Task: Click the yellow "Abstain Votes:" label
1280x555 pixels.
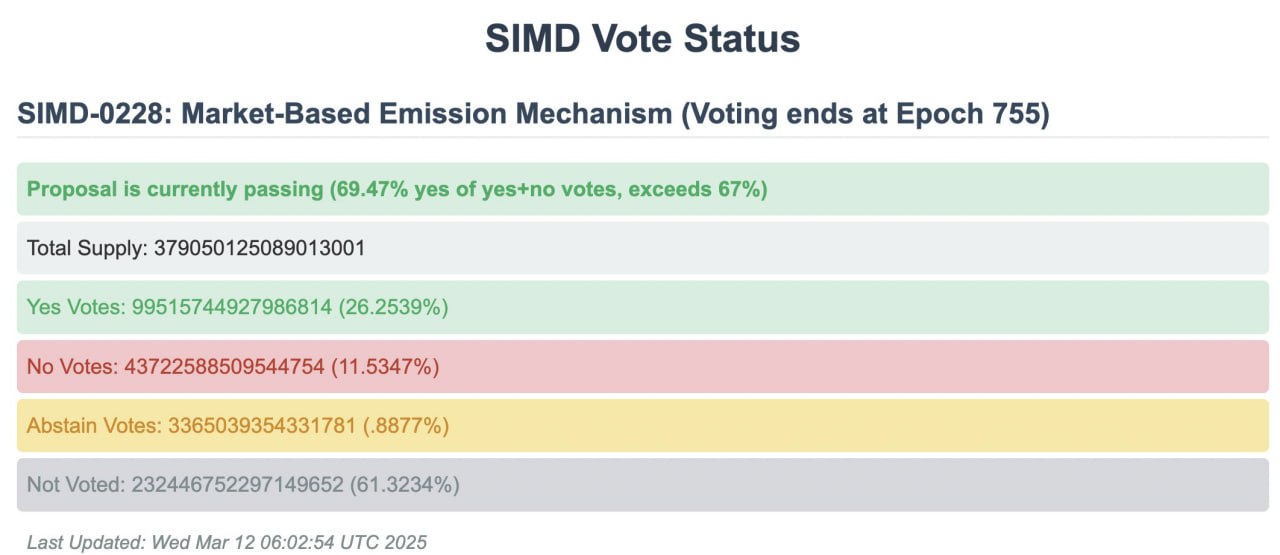Action: [x=93, y=426]
